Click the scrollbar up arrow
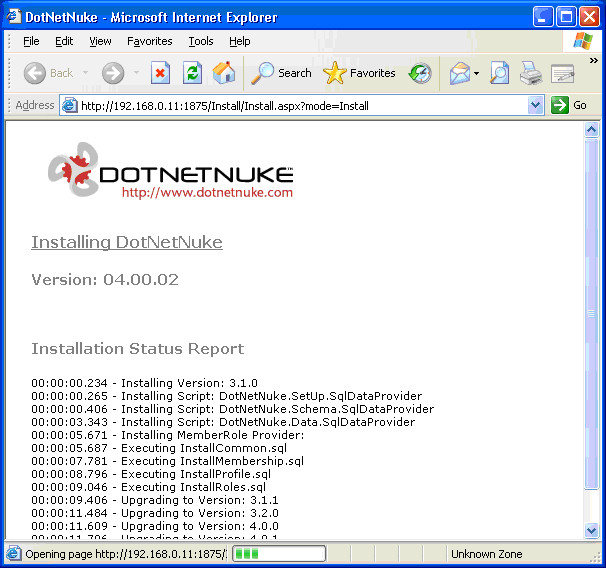606x568 pixels. click(591, 129)
